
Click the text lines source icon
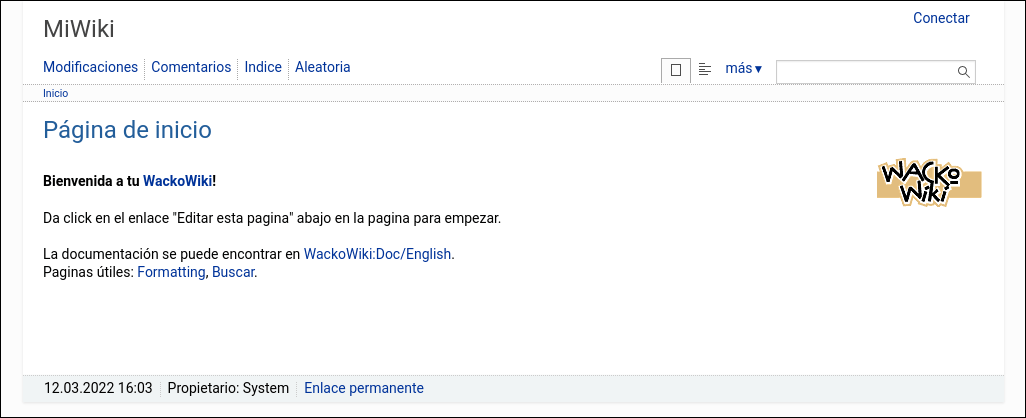pyautogui.click(x=705, y=69)
